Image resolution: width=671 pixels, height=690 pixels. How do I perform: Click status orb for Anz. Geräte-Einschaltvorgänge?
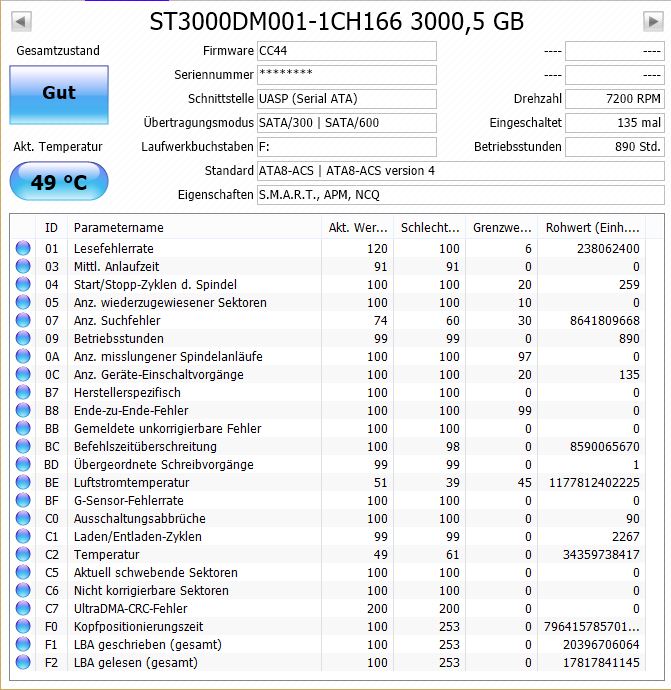tap(23, 374)
